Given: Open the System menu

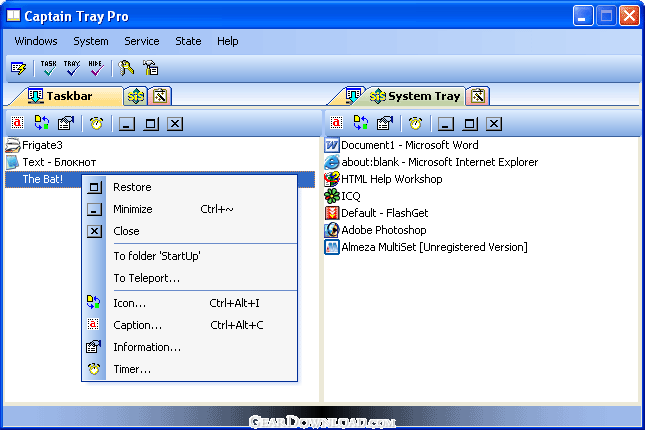Looking at the screenshot, I should [91, 41].
